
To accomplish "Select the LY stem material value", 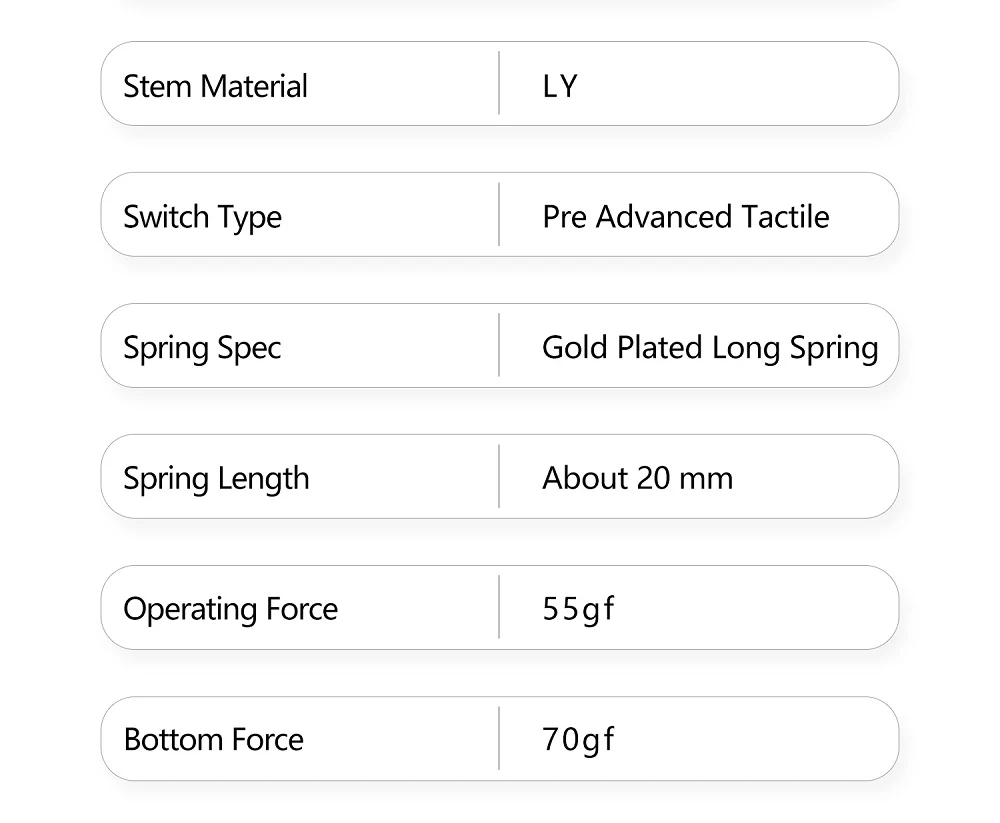I will 560,86.
